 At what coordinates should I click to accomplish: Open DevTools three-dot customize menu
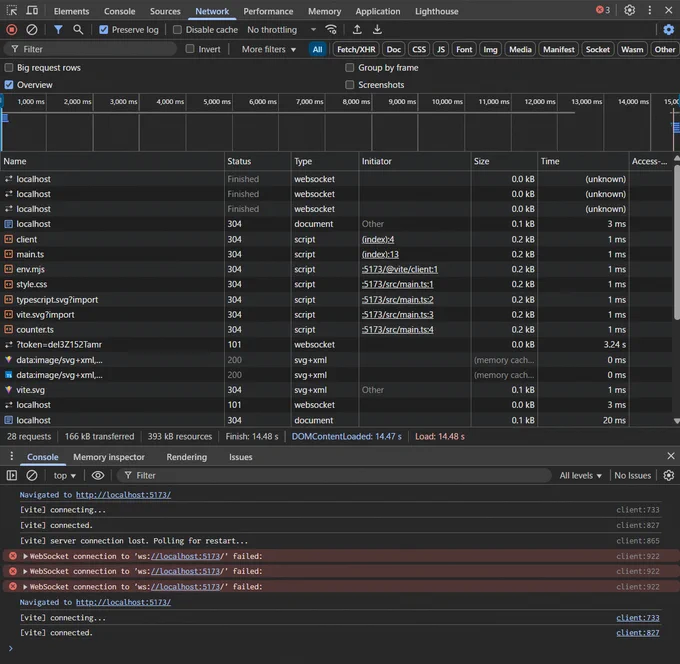(x=650, y=10)
